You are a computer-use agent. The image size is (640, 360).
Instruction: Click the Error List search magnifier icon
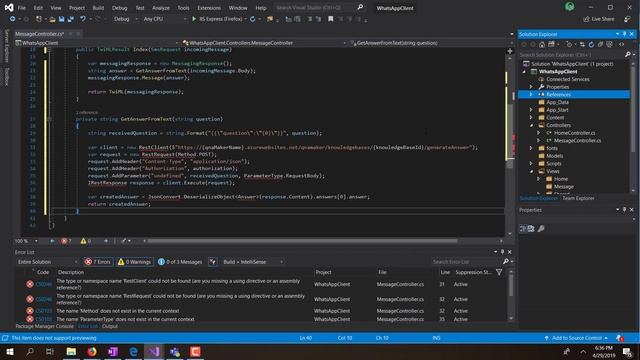(x=506, y=262)
